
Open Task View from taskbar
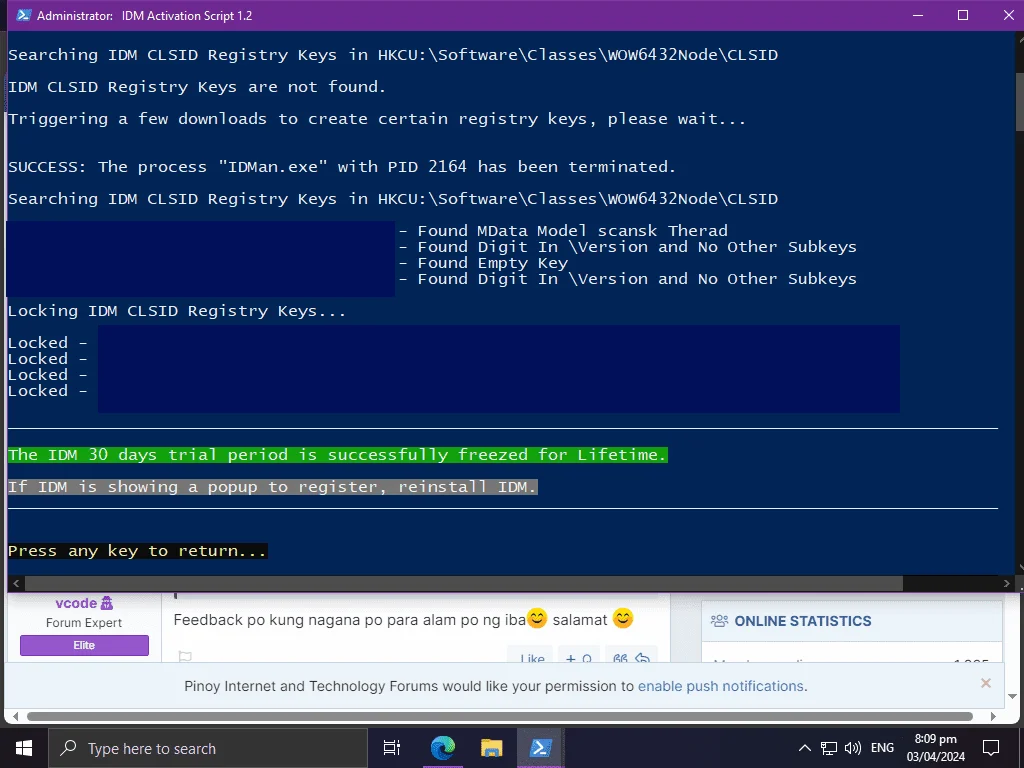coord(392,748)
